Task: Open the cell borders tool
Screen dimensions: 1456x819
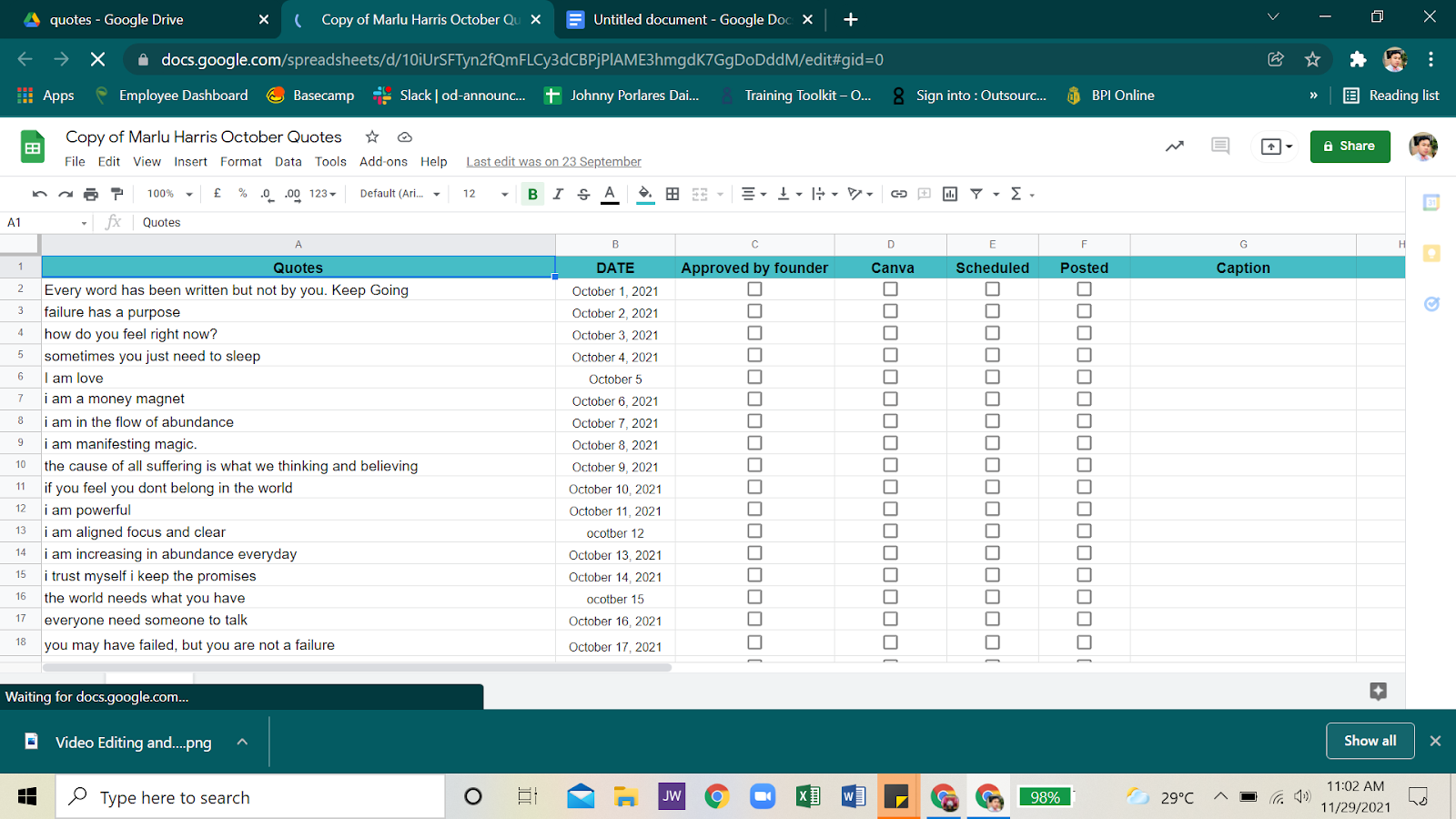Action: [x=672, y=194]
